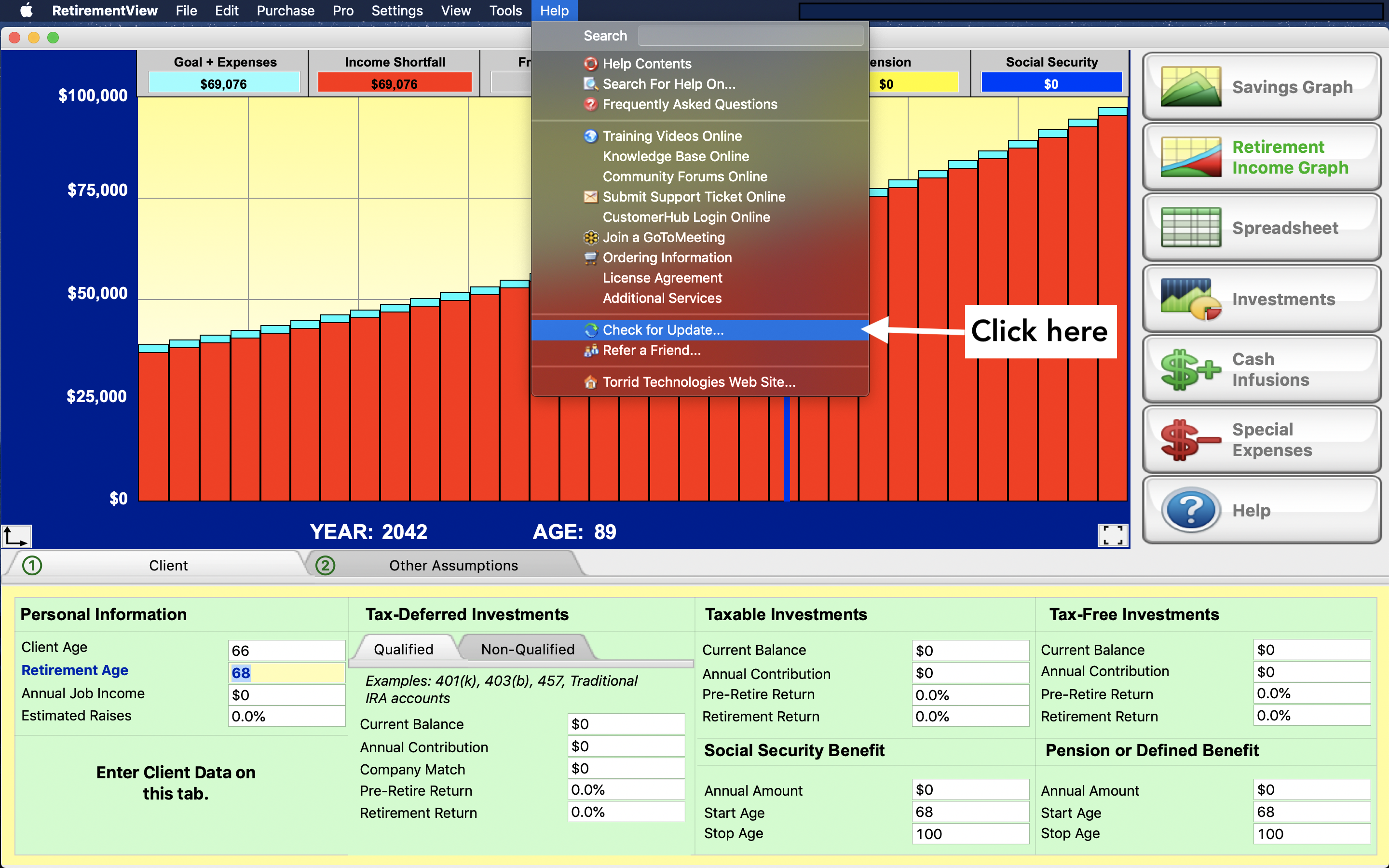This screenshot has height=868, width=1389.
Task: Open License Agreement
Action: 700,278
